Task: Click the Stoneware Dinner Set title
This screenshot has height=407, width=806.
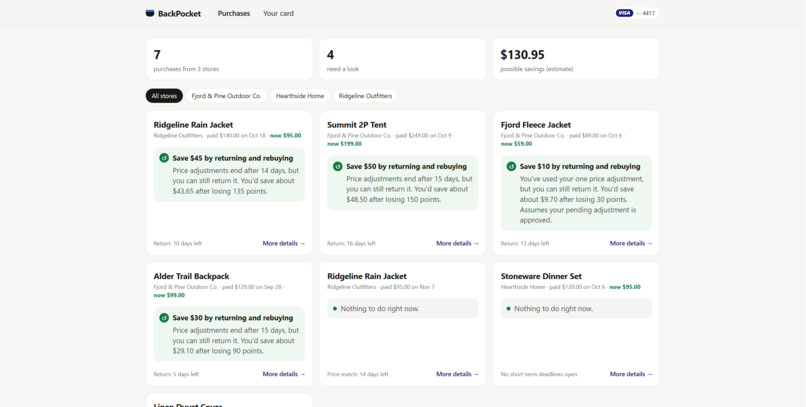Action: click(541, 276)
